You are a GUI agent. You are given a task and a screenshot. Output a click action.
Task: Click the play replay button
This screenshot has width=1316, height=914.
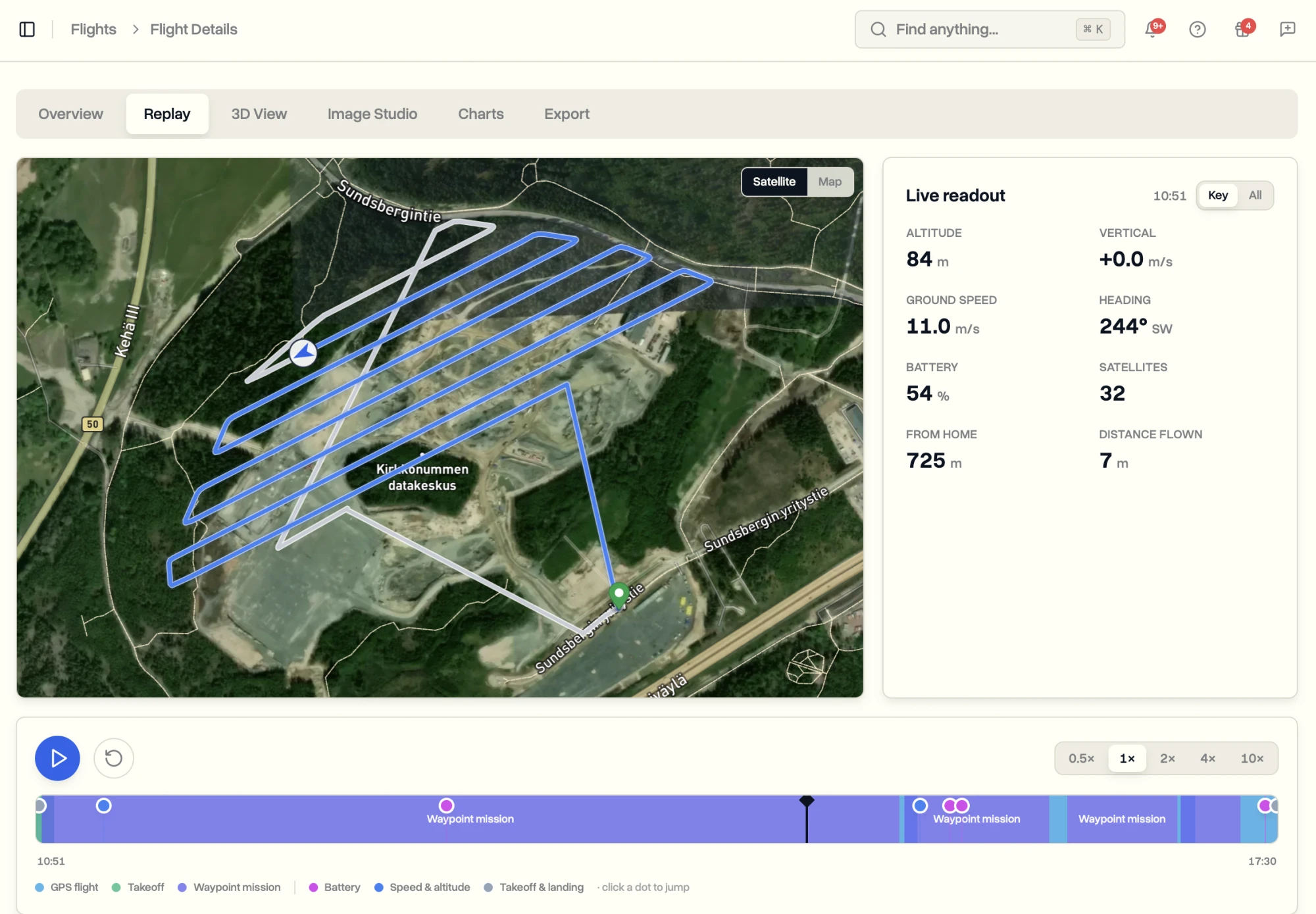57,758
